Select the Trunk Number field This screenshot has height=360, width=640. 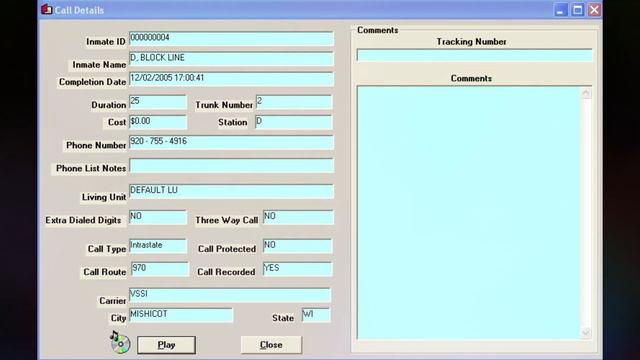pos(294,102)
